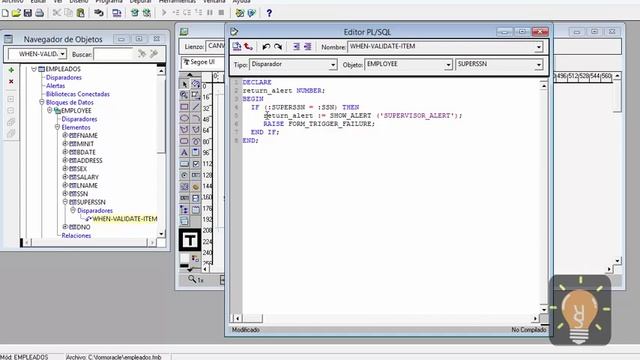This screenshot has height=360, width=640.
Task: Click the red X Delete icon in Navigator
Action: (11, 82)
